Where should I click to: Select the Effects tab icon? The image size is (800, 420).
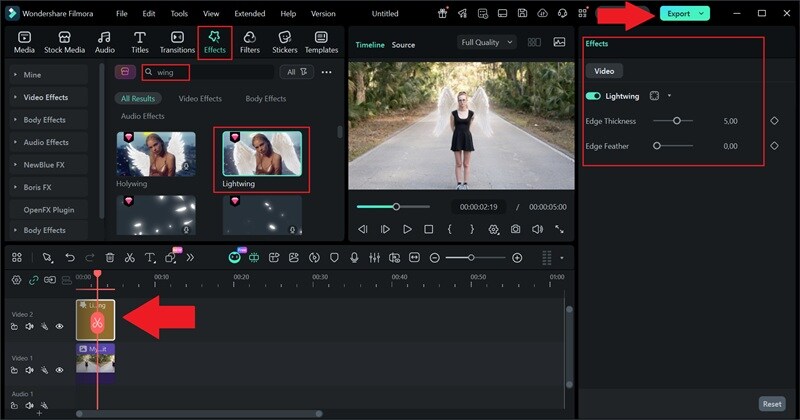tap(214, 37)
